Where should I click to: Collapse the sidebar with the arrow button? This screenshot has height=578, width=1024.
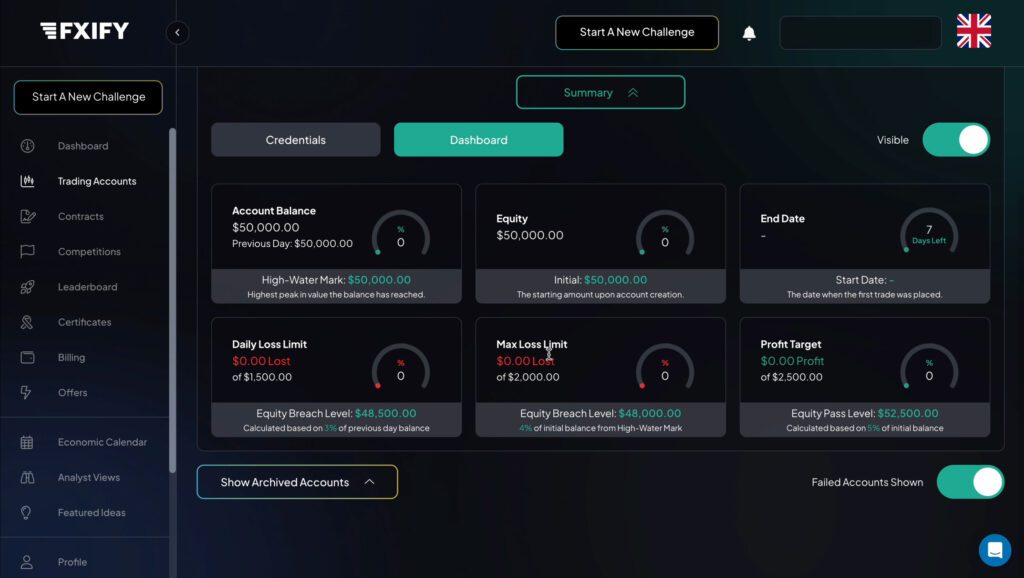tap(177, 32)
